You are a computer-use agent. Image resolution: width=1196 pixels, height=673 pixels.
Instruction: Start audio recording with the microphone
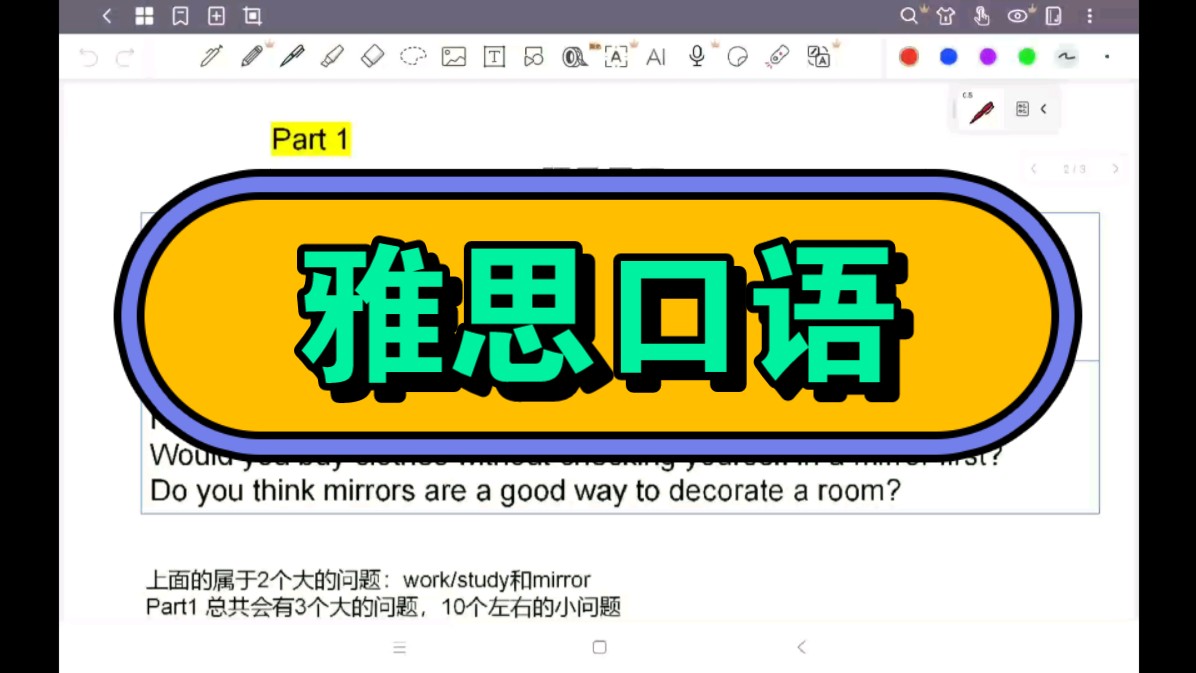(696, 56)
